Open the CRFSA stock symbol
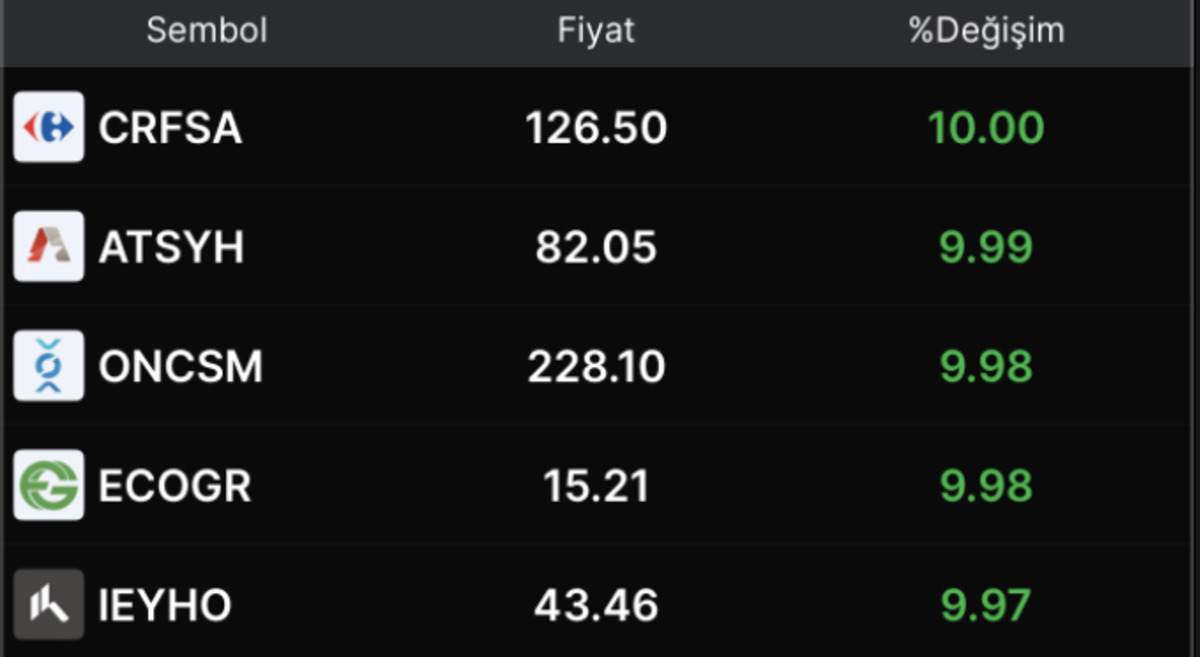The width and height of the screenshot is (1200, 657). [x=170, y=128]
